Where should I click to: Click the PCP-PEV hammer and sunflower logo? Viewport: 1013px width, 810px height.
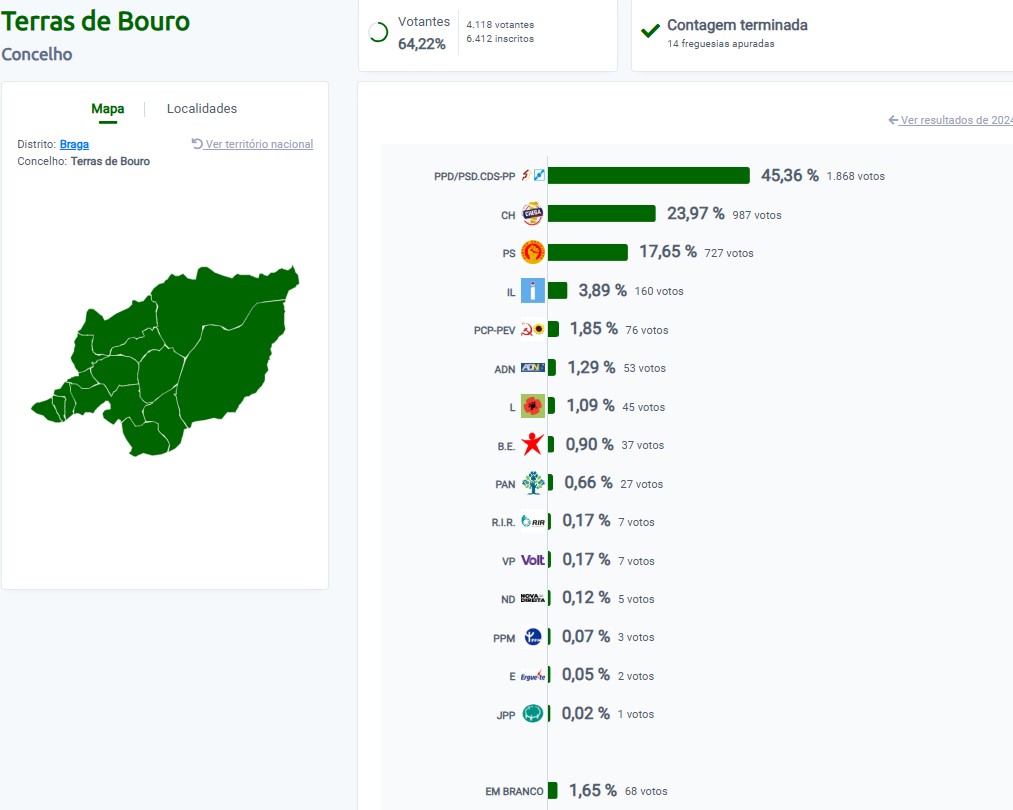pyautogui.click(x=533, y=329)
